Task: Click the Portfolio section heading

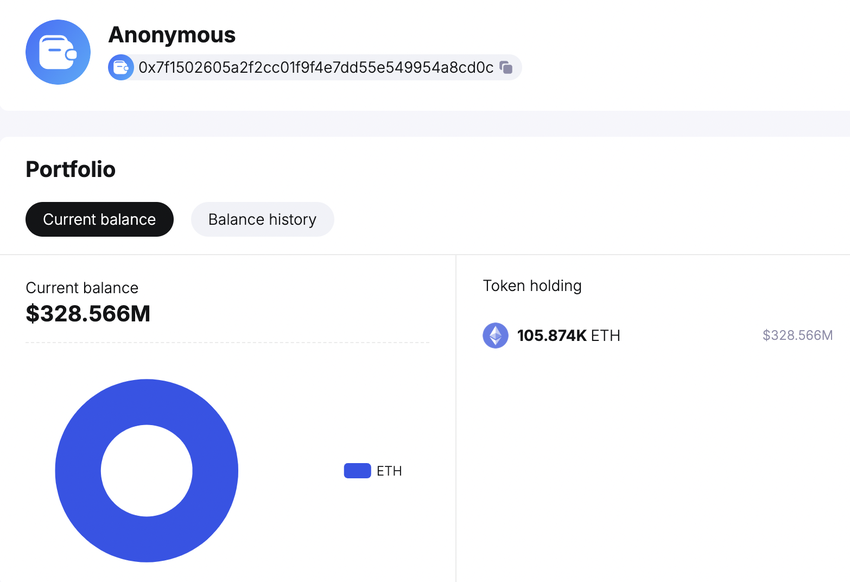Action: click(x=71, y=170)
